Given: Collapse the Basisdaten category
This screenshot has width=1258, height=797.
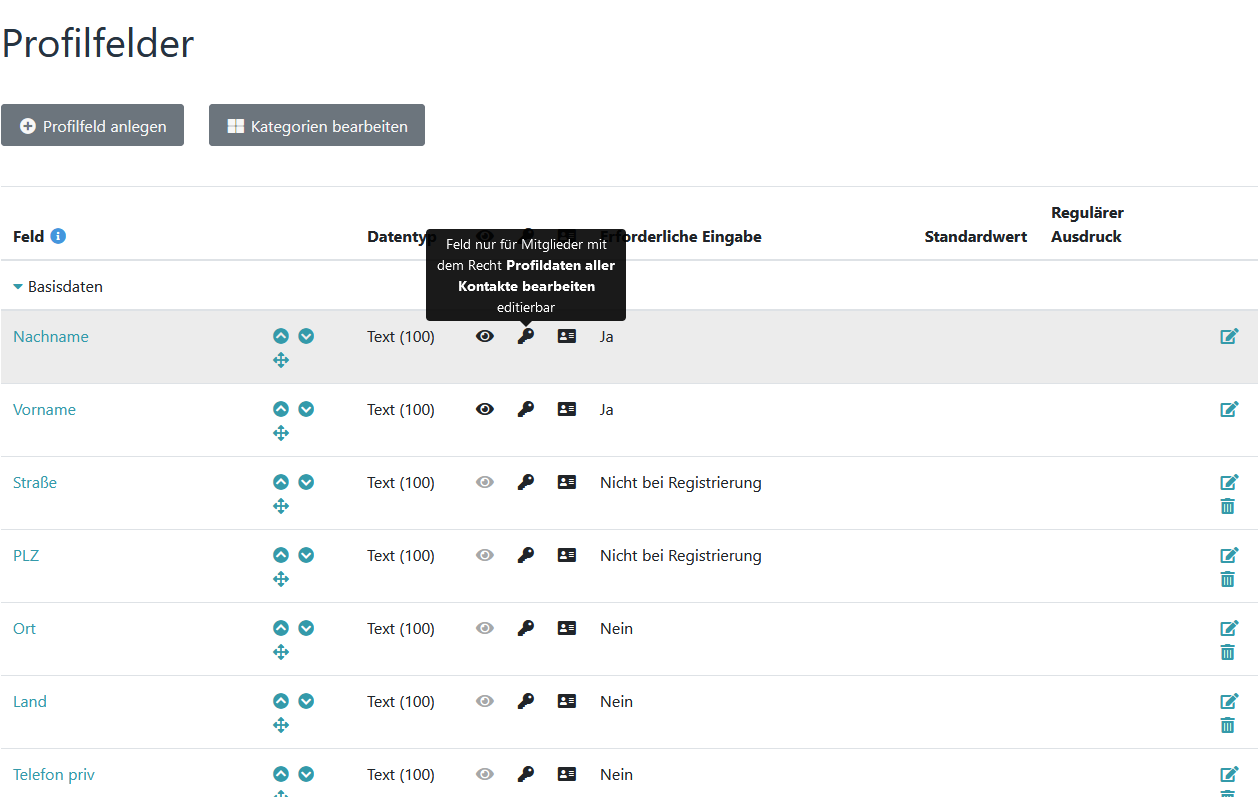Looking at the screenshot, I should tap(58, 287).
